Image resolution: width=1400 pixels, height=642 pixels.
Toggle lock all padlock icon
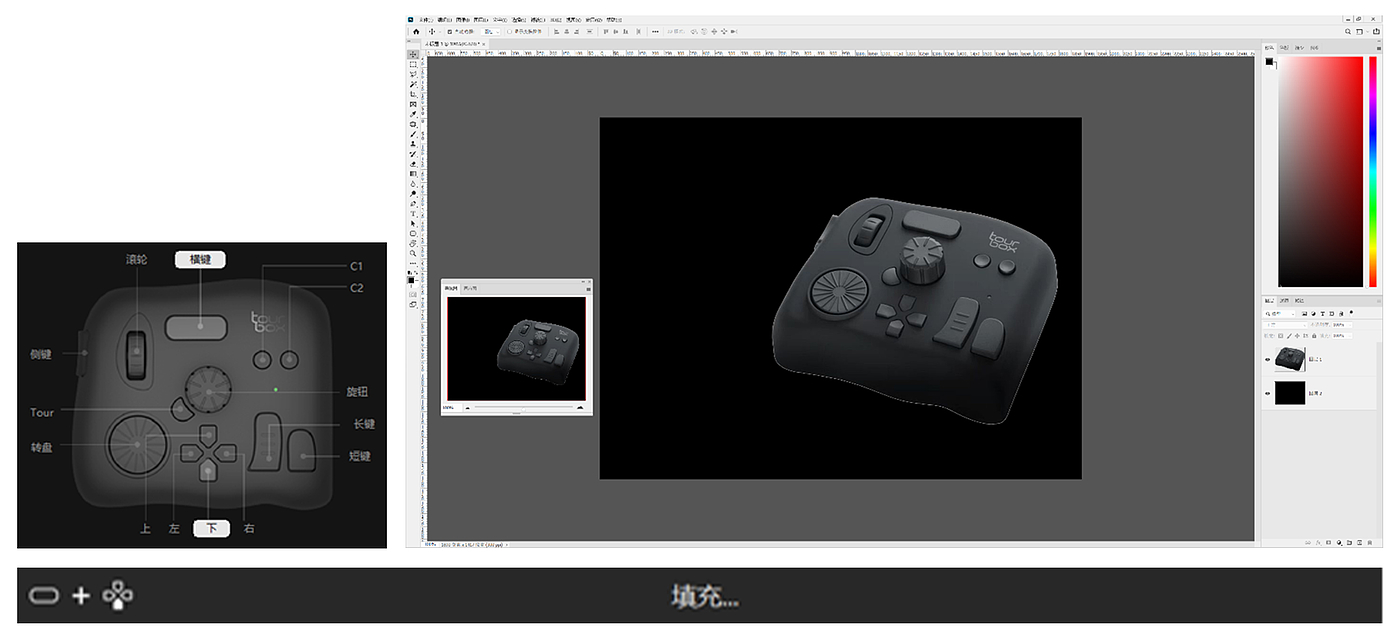pyautogui.click(x=1314, y=336)
